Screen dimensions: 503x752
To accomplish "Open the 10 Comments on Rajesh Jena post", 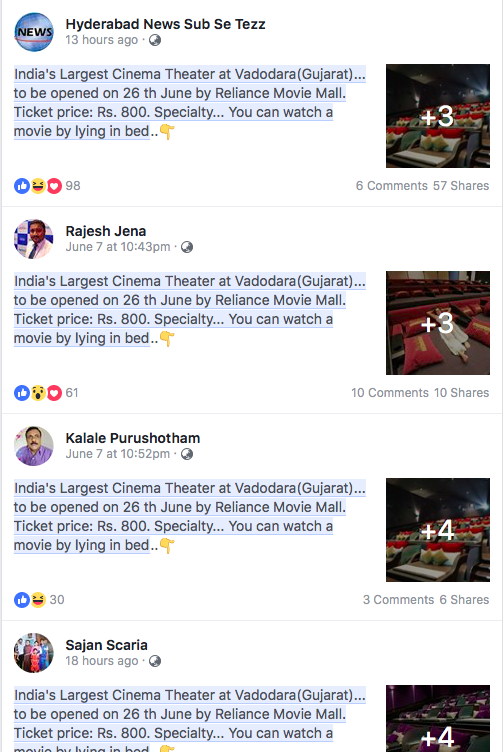I will tap(389, 393).
